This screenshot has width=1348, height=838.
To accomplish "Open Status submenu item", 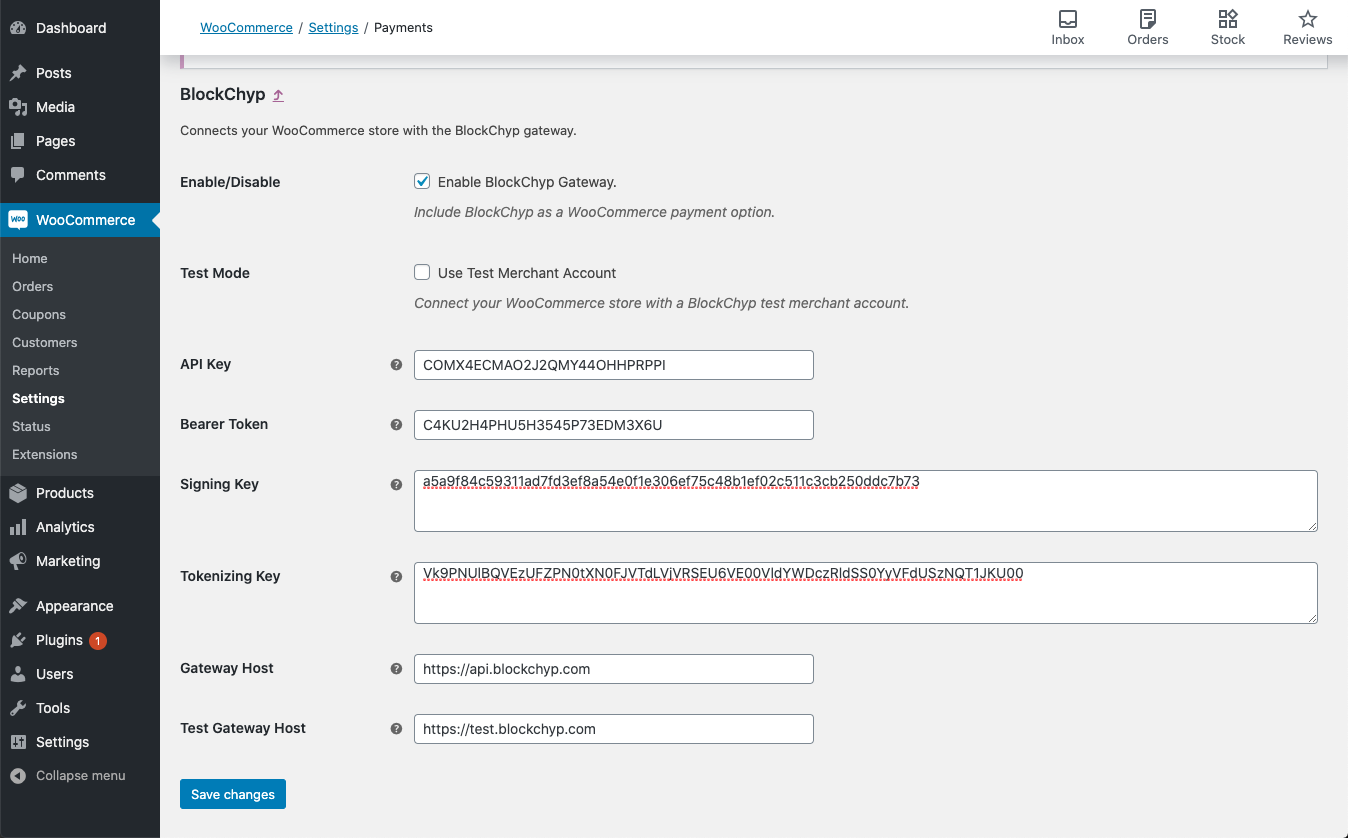I will point(31,426).
